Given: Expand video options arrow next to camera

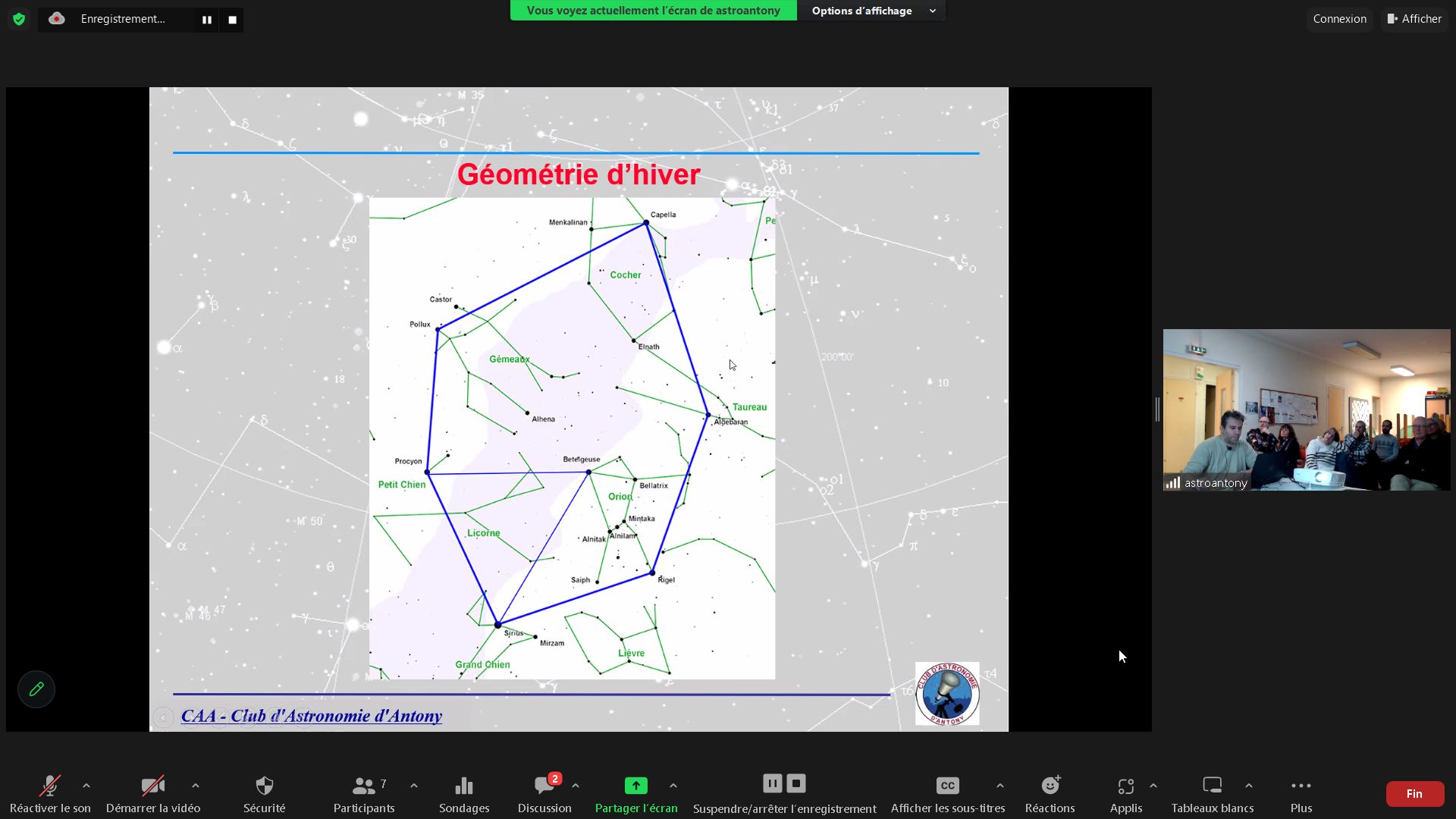Looking at the screenshot, I should (x=196, y=786).
